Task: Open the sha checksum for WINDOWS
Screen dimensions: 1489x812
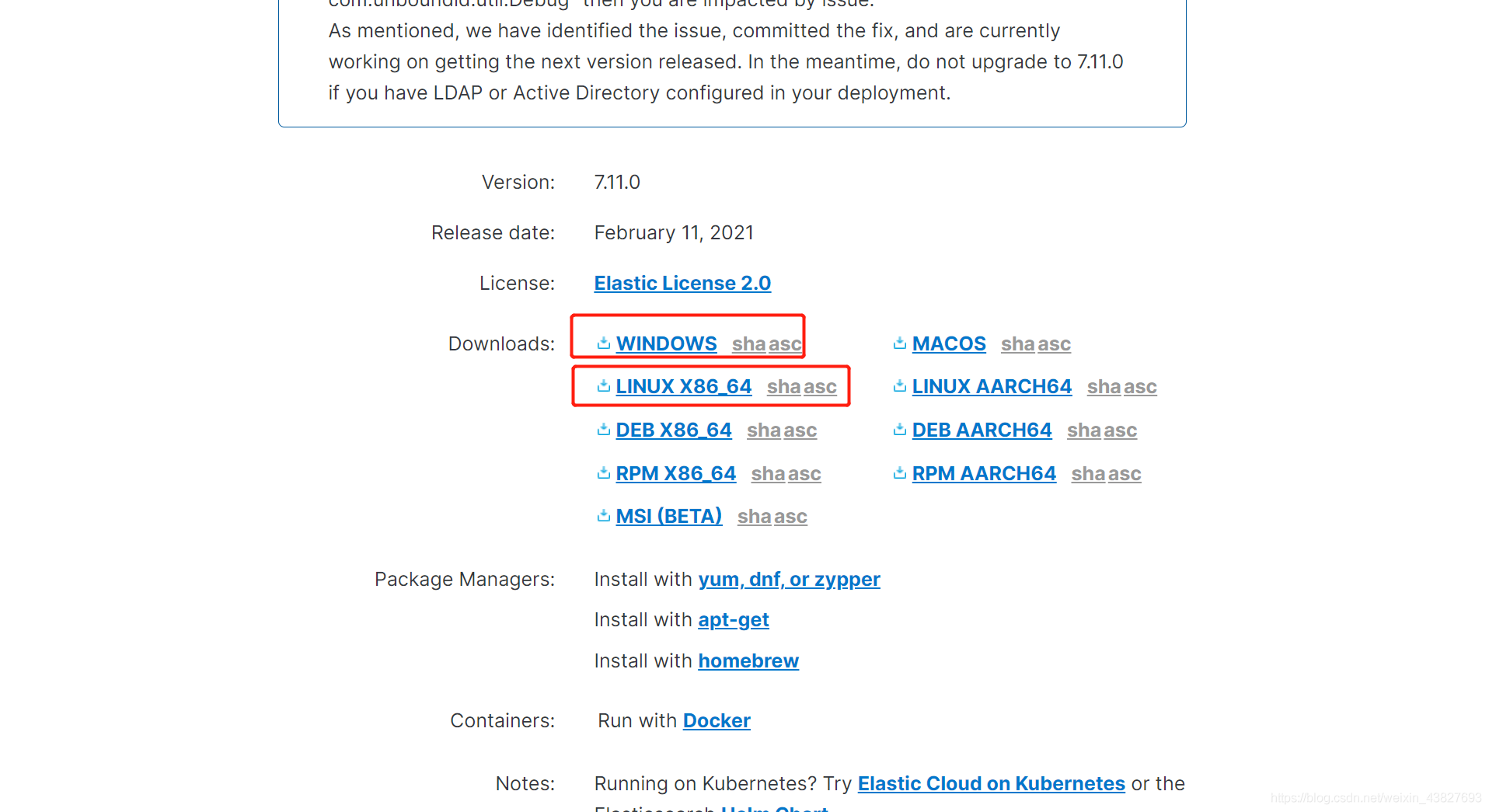Action: coord(749,343)
